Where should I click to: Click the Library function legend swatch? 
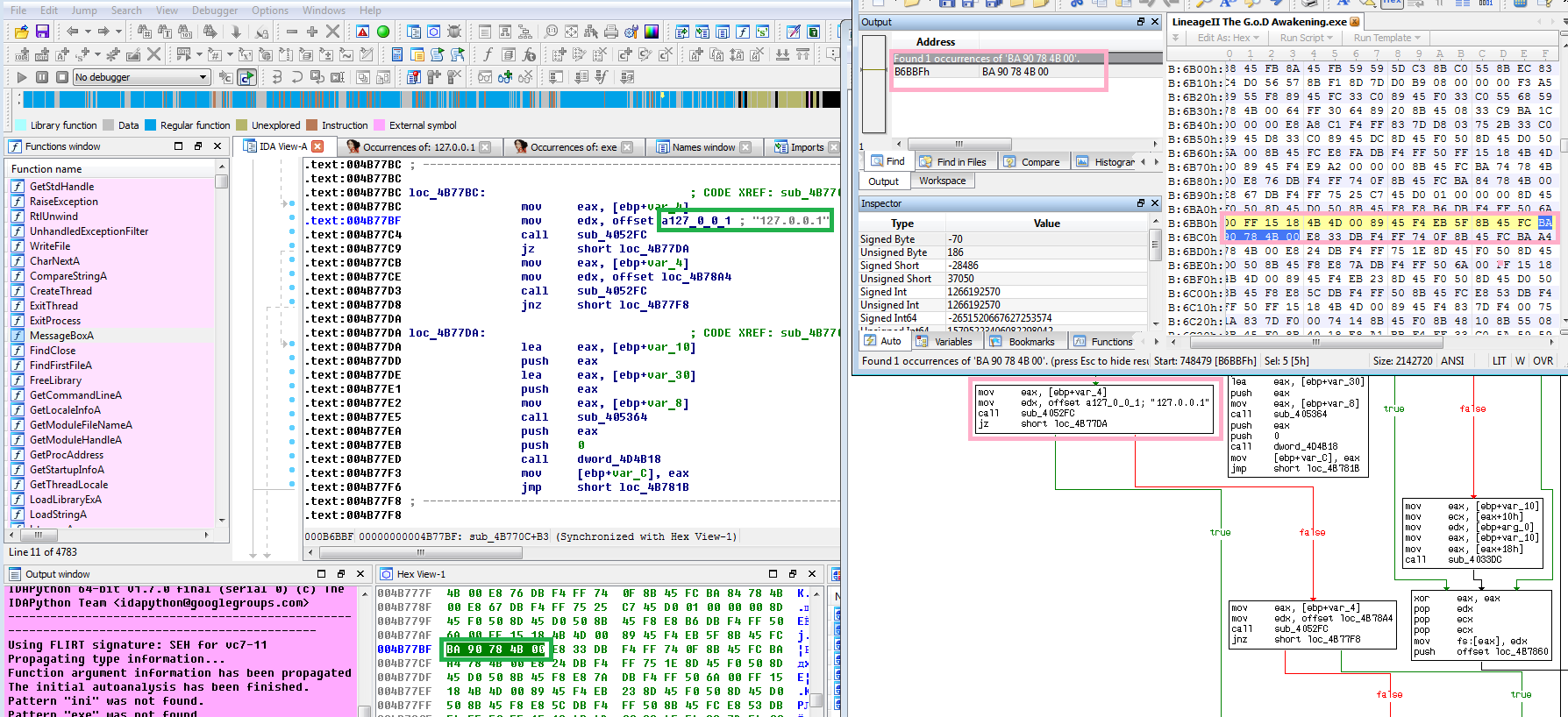20,125
